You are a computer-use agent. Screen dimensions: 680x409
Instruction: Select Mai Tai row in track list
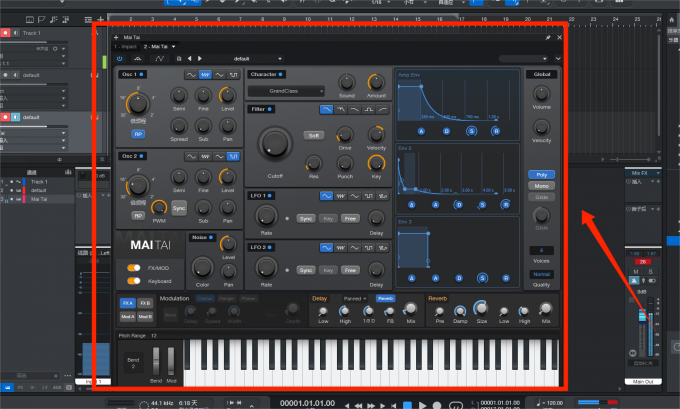click(37, 199)
